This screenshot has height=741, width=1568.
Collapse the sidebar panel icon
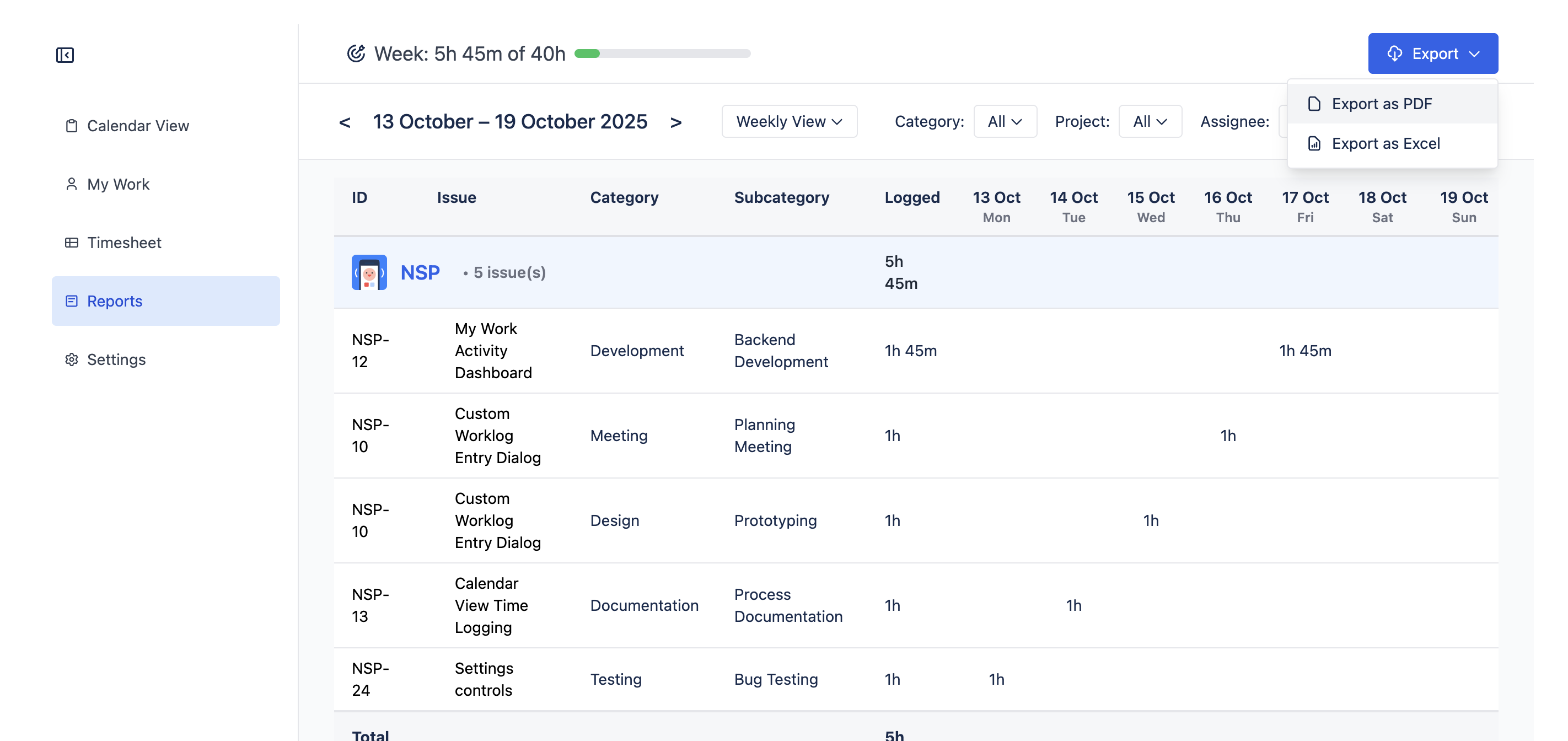click(x=65, y=55)
